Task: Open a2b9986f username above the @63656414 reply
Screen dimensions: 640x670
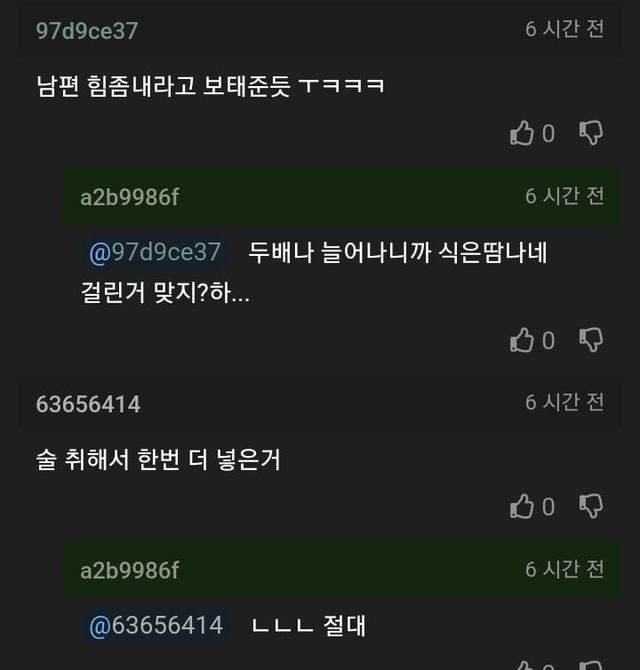Action: (x=129, y=570)
